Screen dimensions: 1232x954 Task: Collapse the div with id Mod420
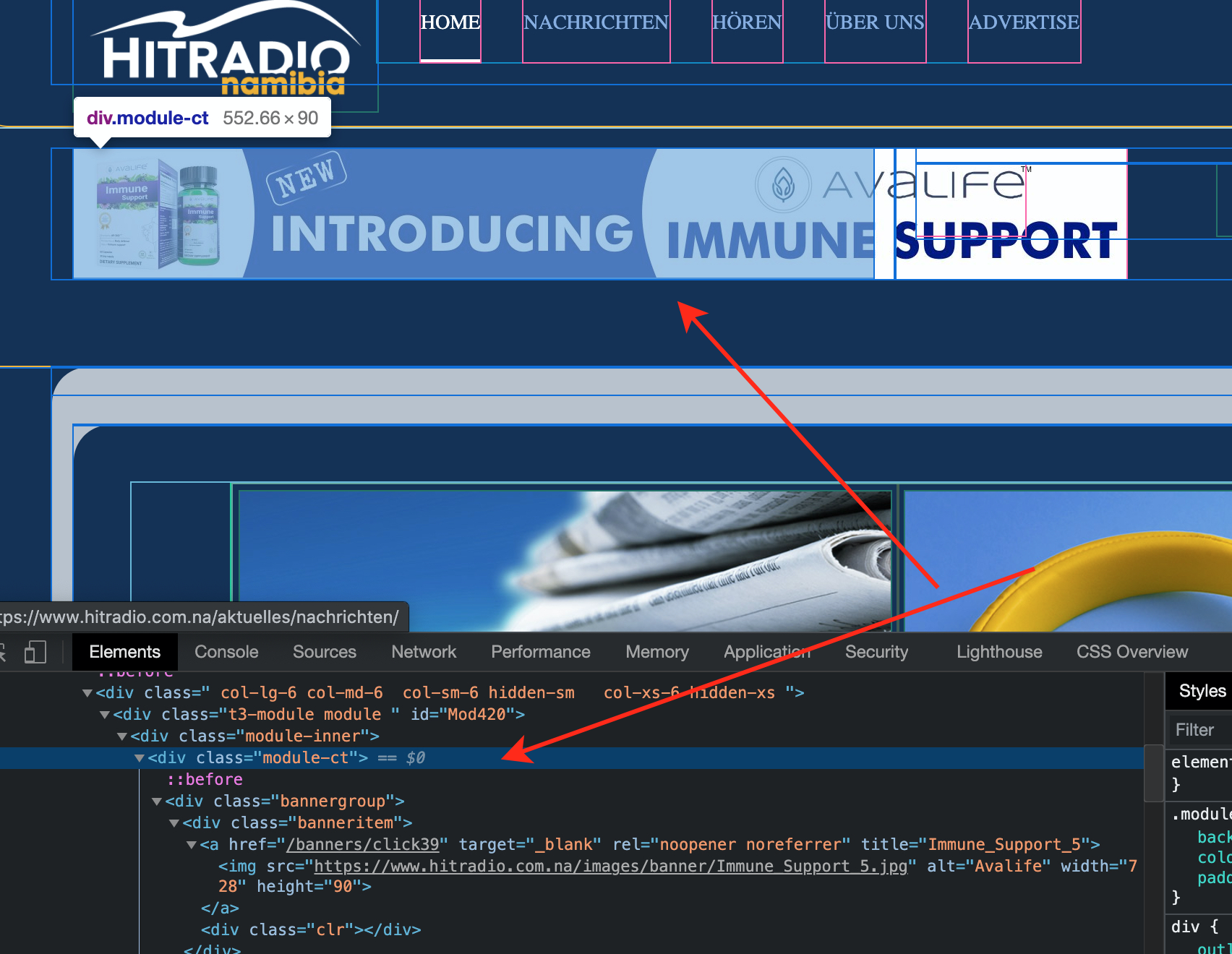coord(105,715)
